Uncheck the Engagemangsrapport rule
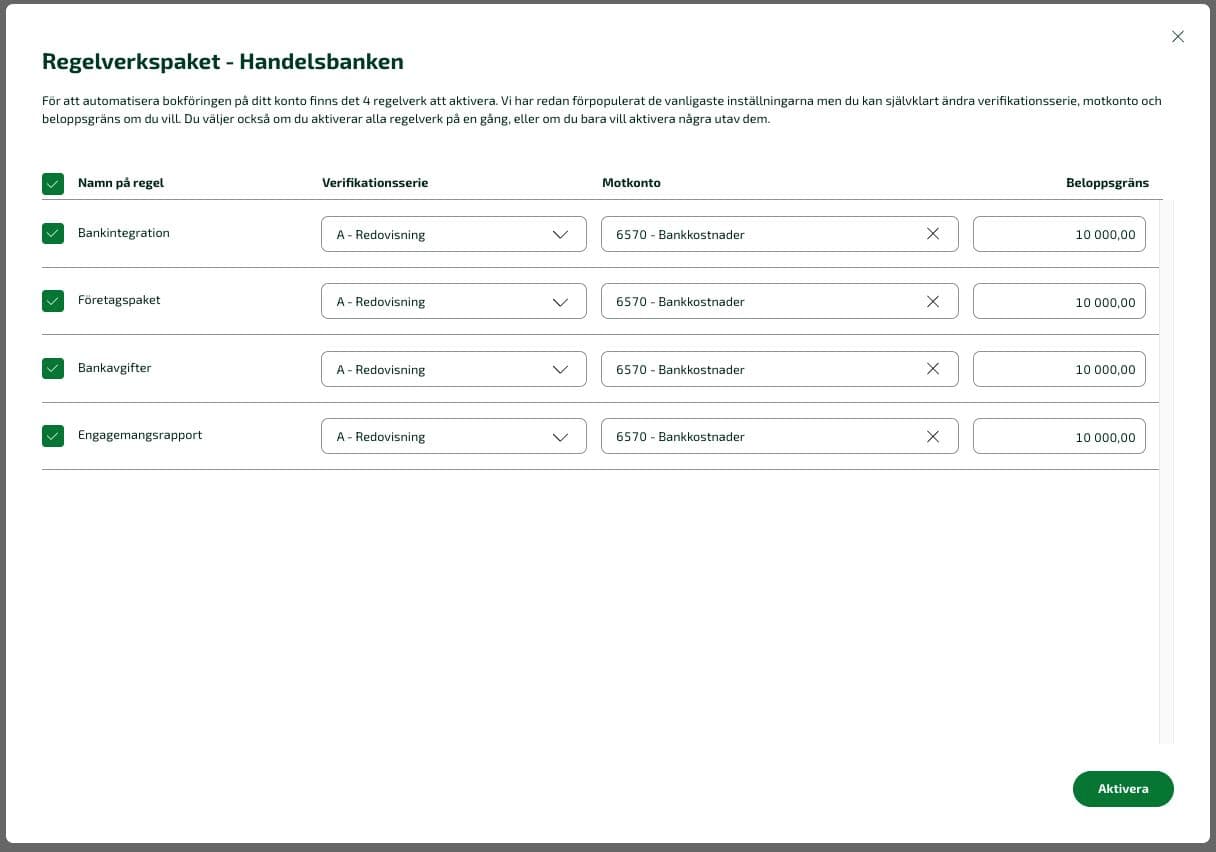 click(x=53, y=435)
